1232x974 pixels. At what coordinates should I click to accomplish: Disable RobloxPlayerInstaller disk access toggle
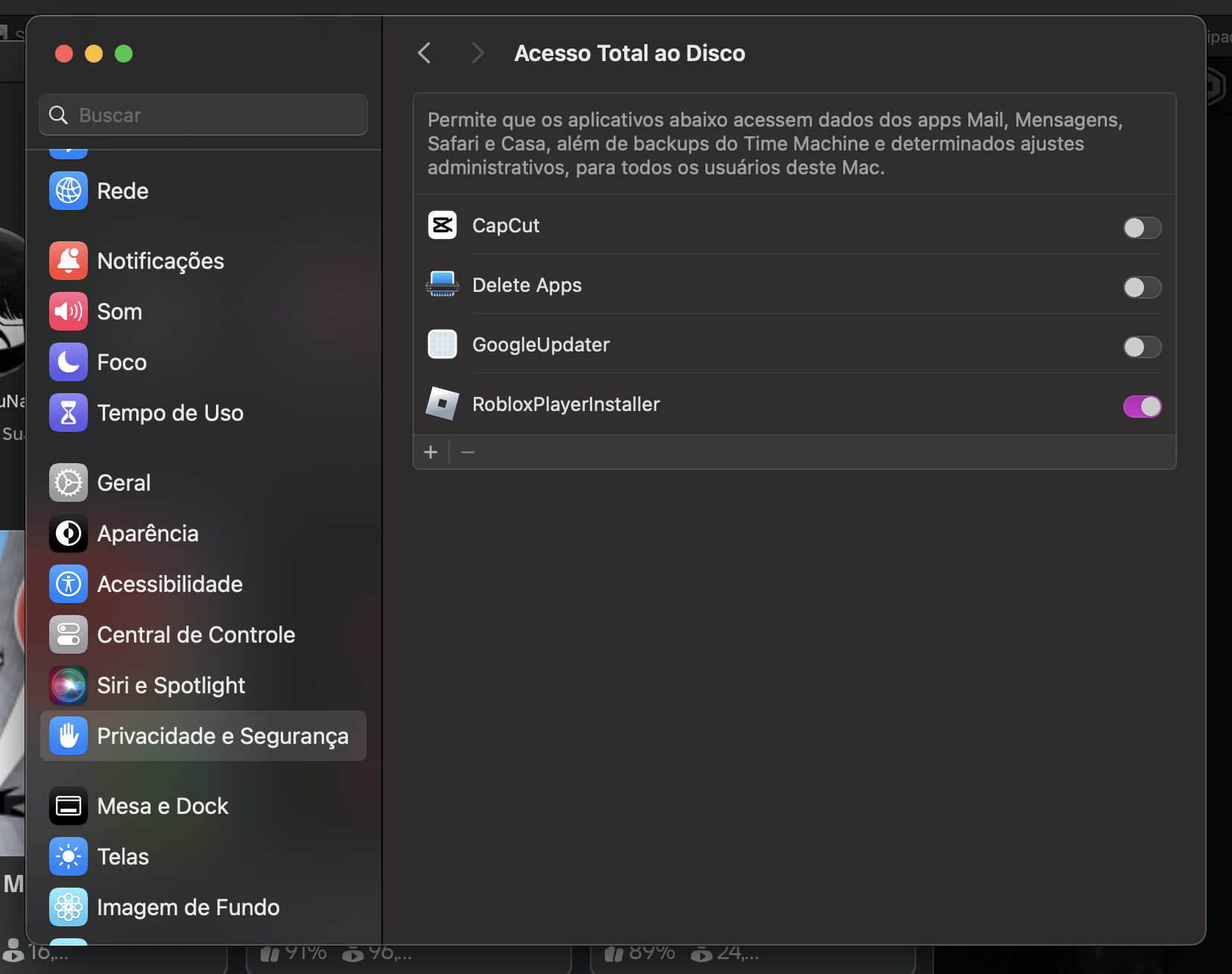click(1142, 407)
